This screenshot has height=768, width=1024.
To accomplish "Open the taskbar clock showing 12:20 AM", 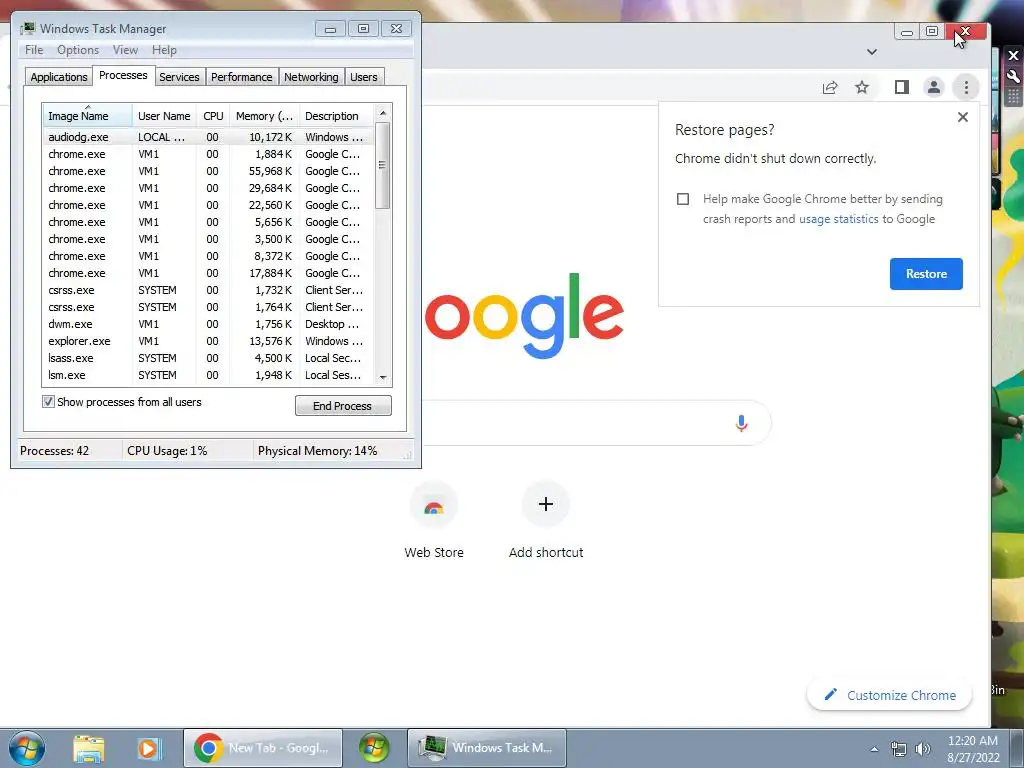I will coord(972,748).
